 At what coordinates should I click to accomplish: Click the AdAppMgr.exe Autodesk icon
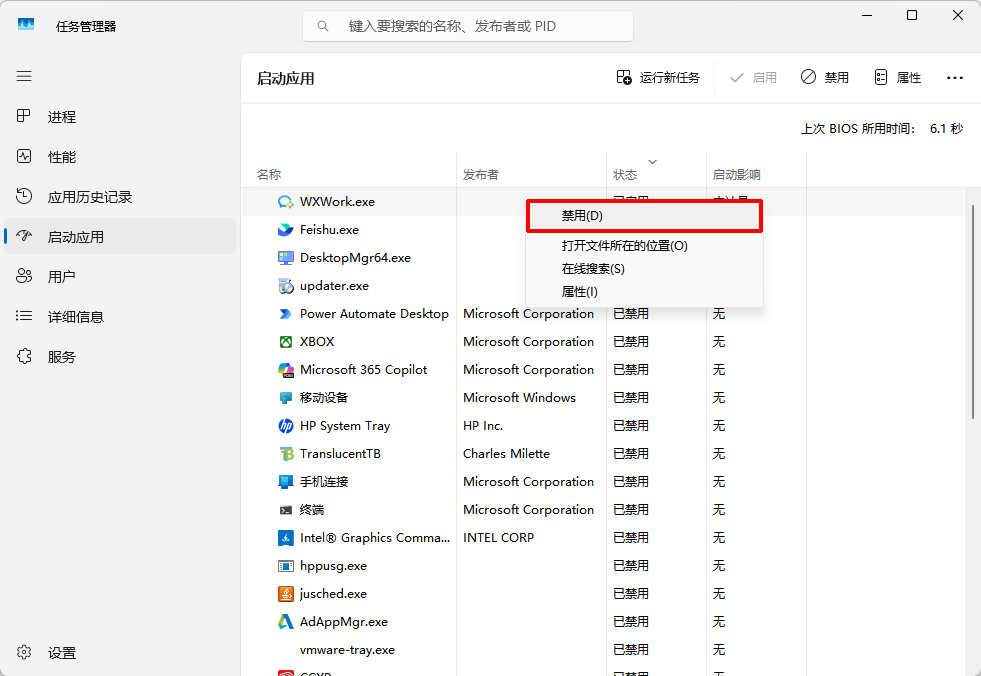pyautogui.click(x=285, y=622)
